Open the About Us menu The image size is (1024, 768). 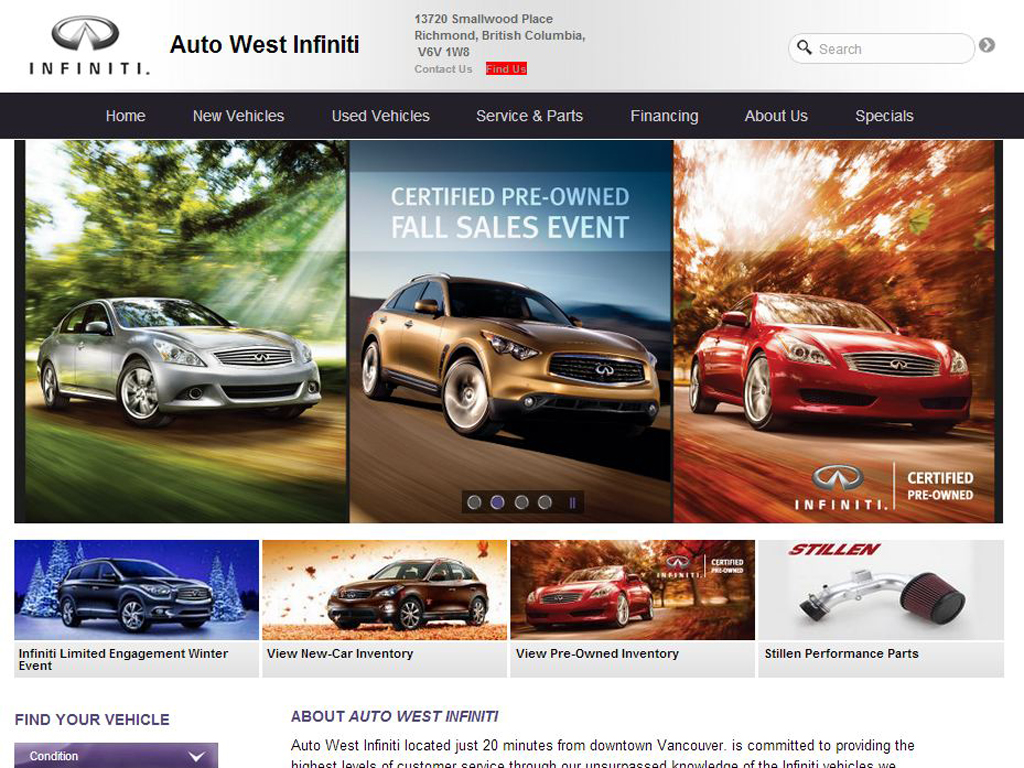776,116
